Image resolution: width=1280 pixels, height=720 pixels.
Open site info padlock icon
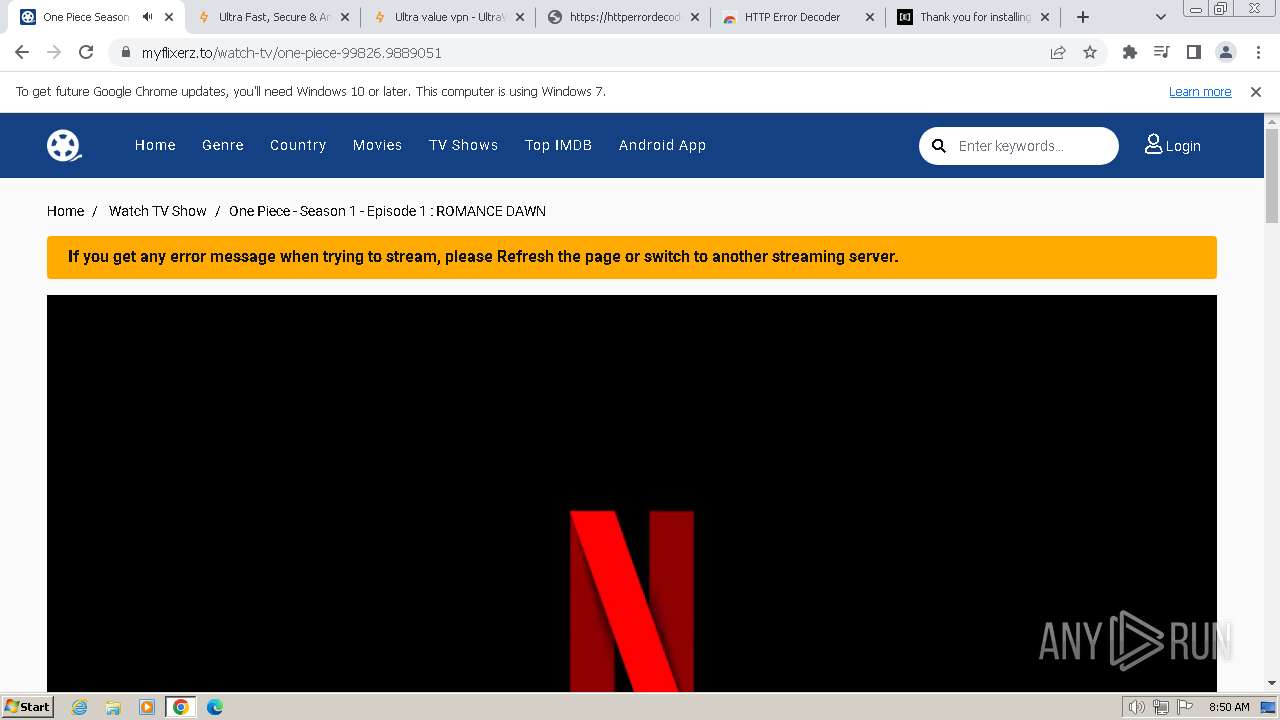(x=125, y=52)
